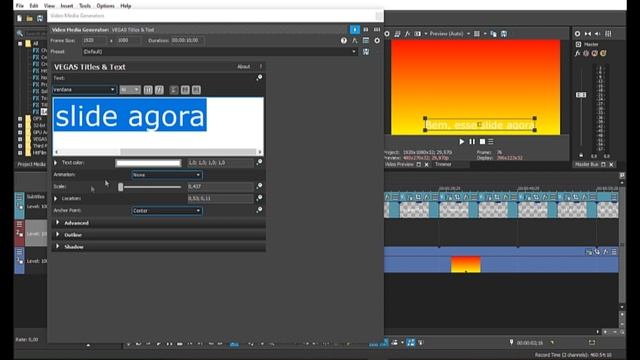Click the Video Output FX icon in the preview toolbar

click(407, 34)
